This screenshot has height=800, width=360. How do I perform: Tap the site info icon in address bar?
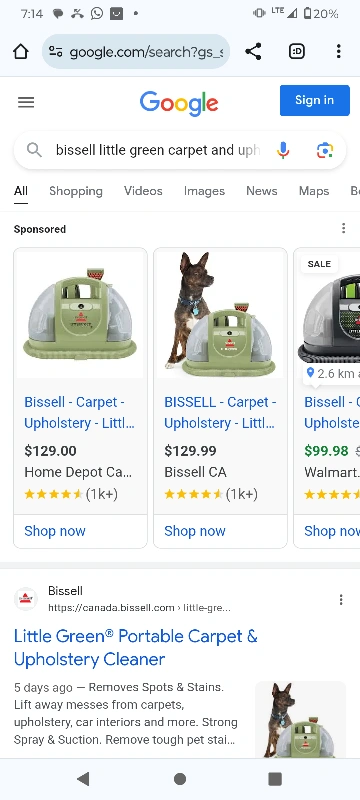[x=56, y=52]
